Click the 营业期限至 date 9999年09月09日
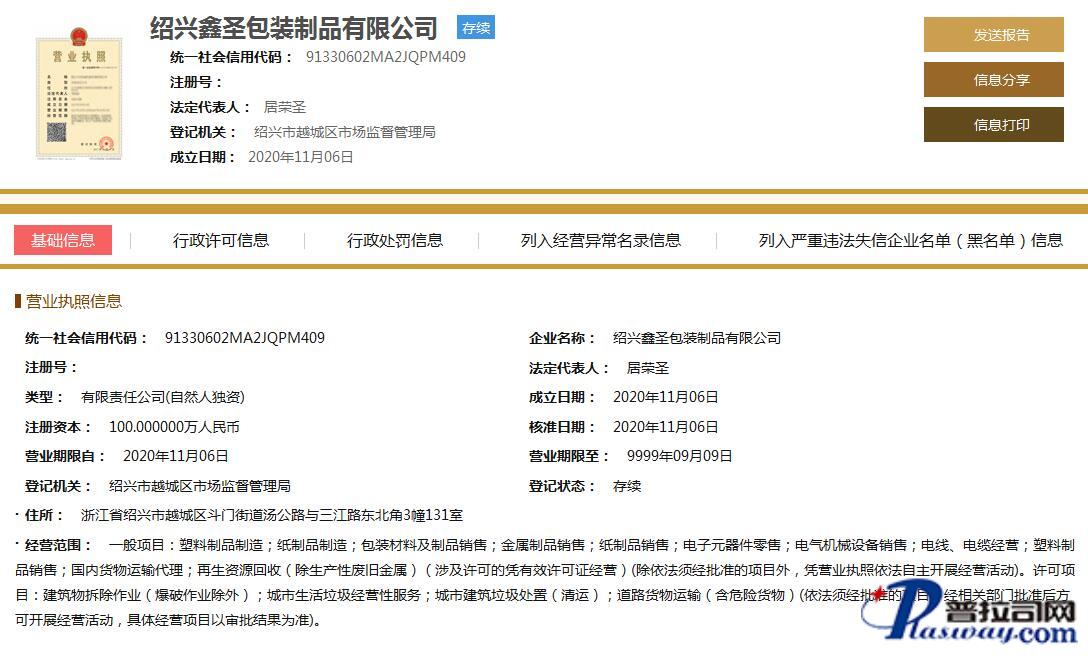 coord(679,456)
